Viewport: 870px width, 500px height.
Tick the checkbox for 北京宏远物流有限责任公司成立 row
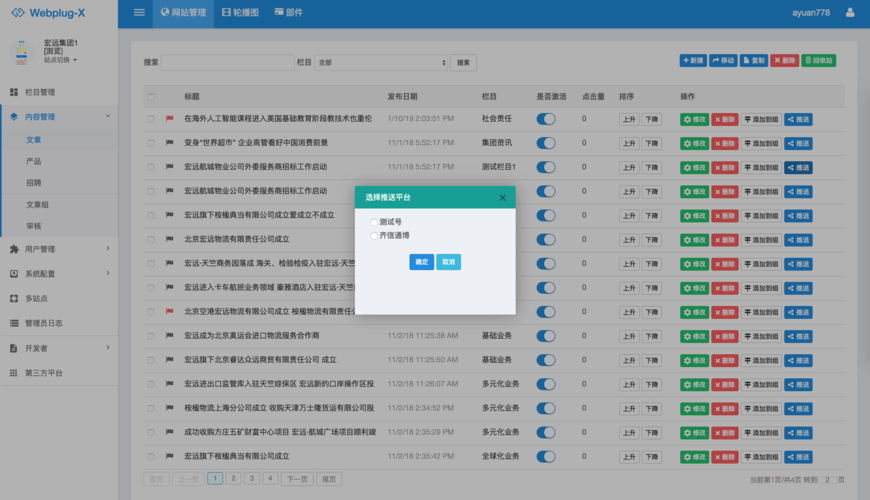click(x=151, y=239)
